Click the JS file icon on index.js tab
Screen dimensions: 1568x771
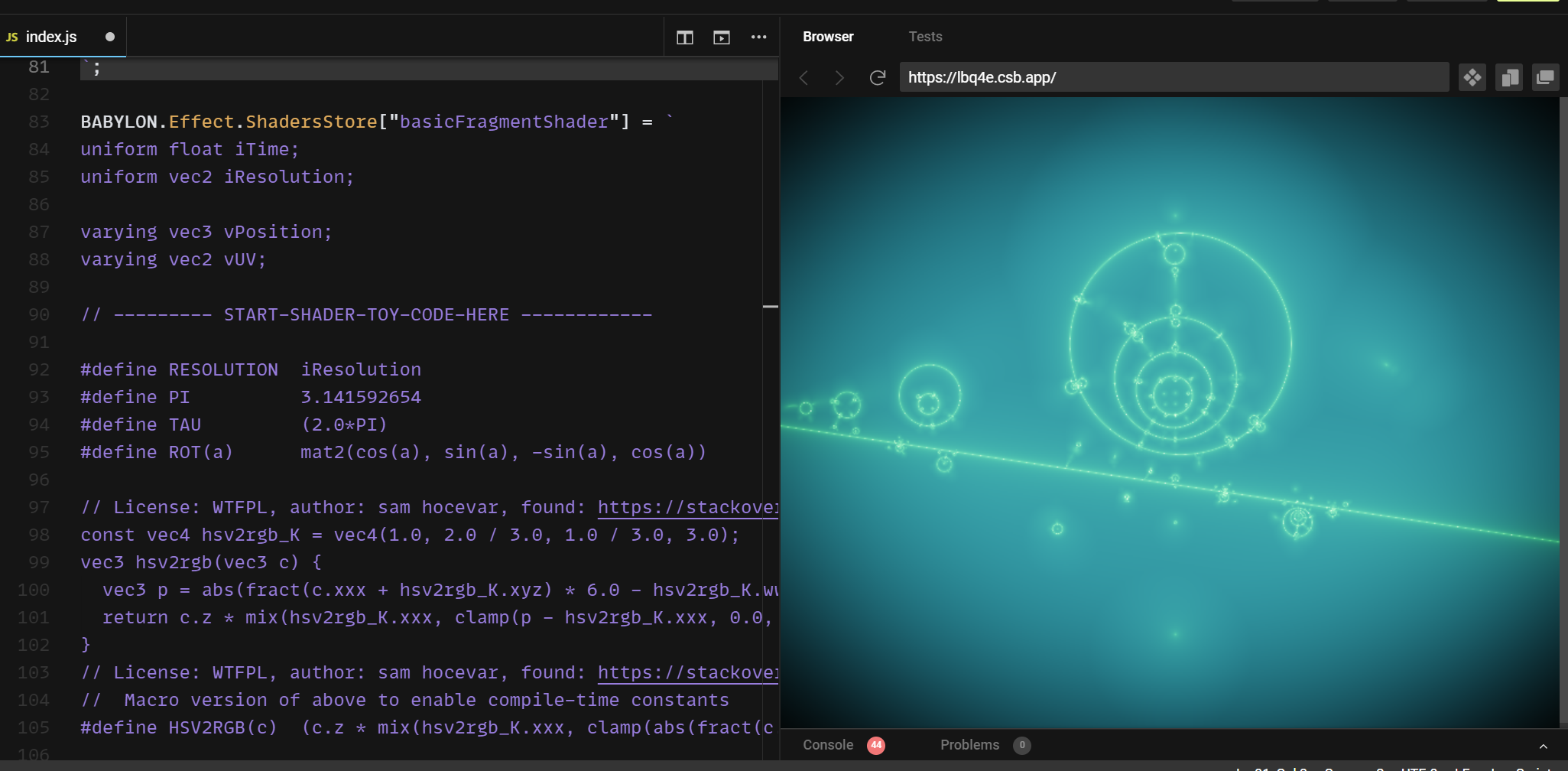11,36
